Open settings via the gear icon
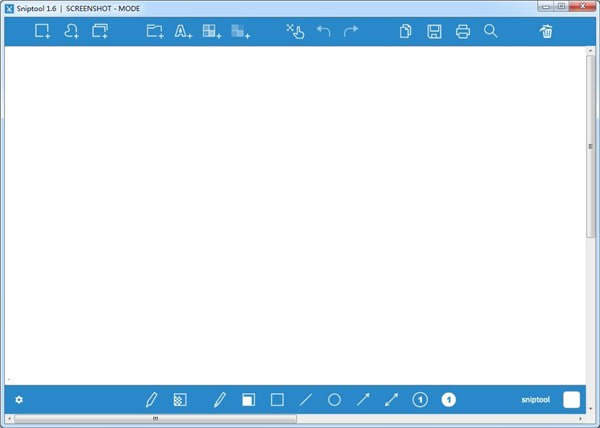 pos(19,400)
